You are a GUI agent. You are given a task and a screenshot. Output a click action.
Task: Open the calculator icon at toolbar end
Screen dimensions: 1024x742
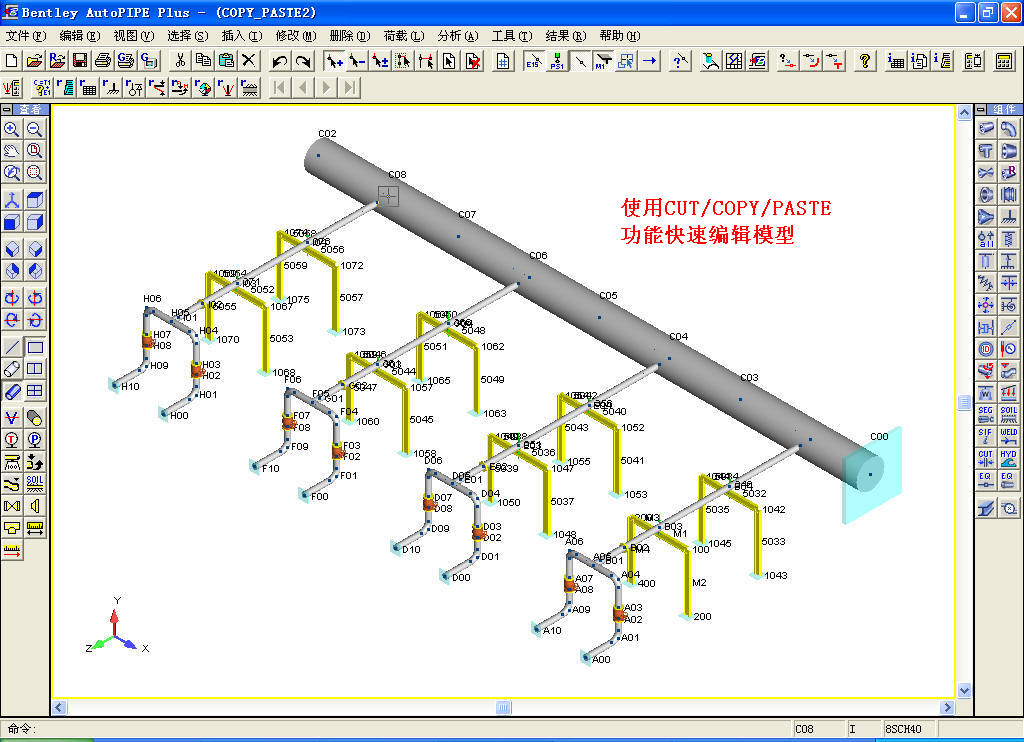click(1004, 61)
